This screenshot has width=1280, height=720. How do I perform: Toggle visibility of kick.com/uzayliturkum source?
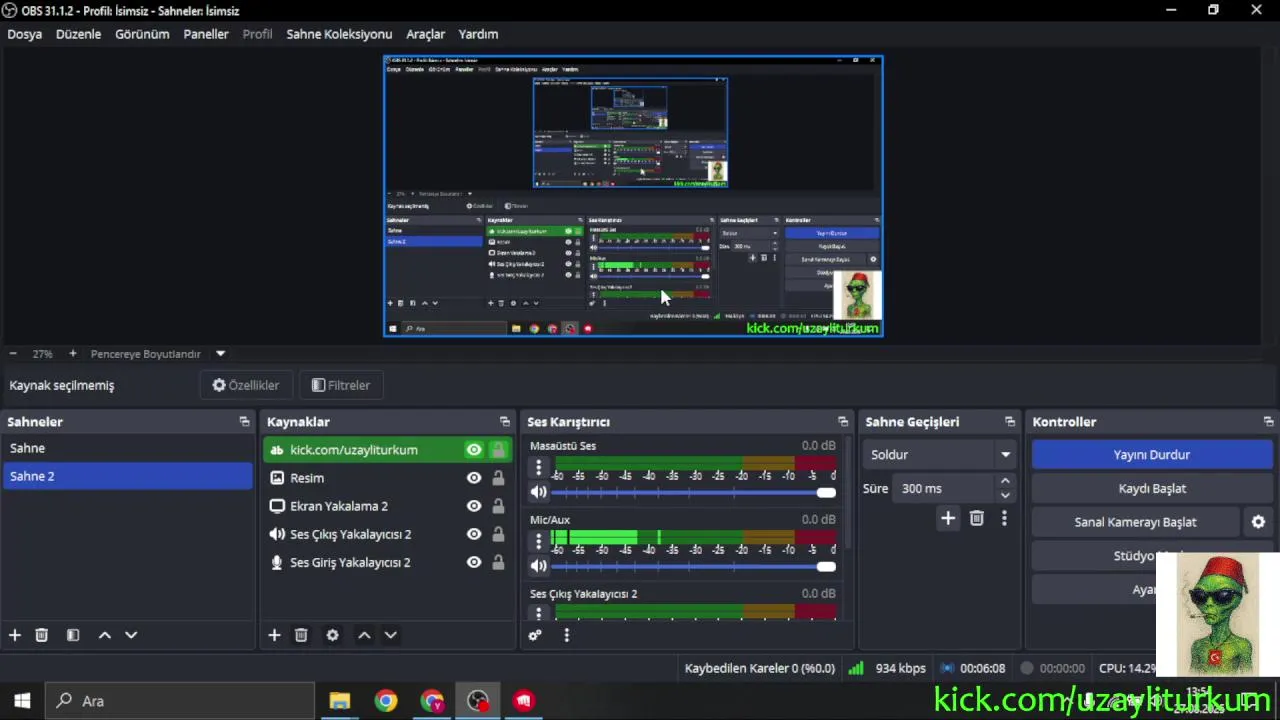(474, 450)
